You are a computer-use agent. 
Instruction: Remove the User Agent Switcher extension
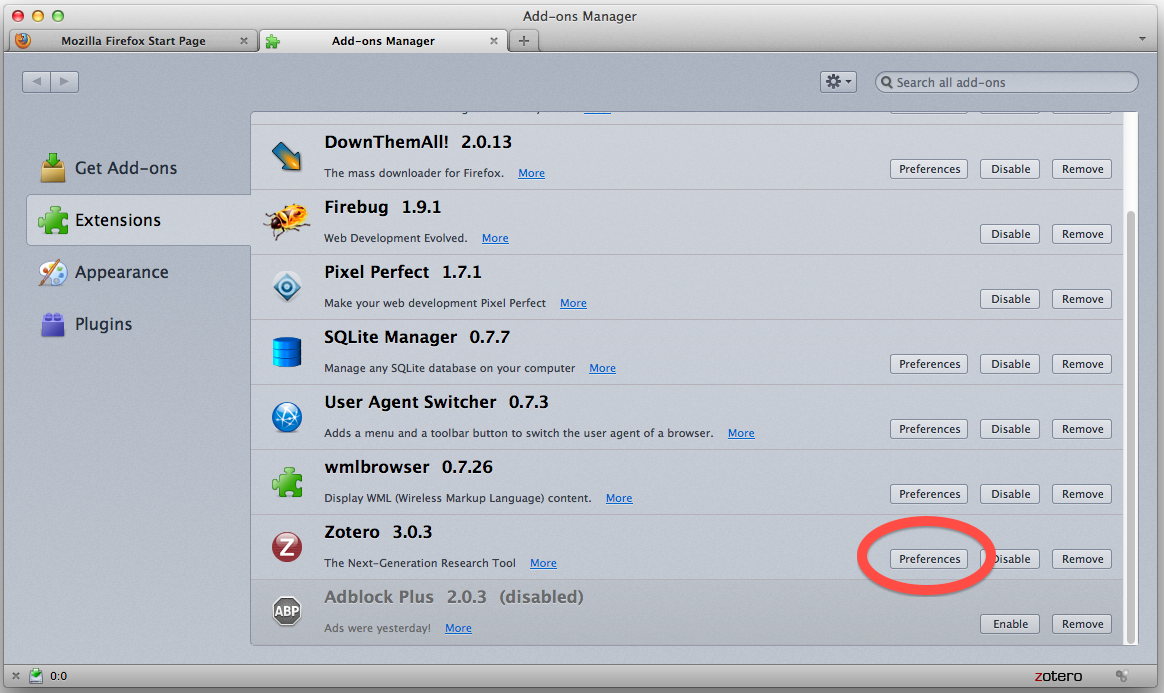pyautogui.click(x=1082, y=429)
